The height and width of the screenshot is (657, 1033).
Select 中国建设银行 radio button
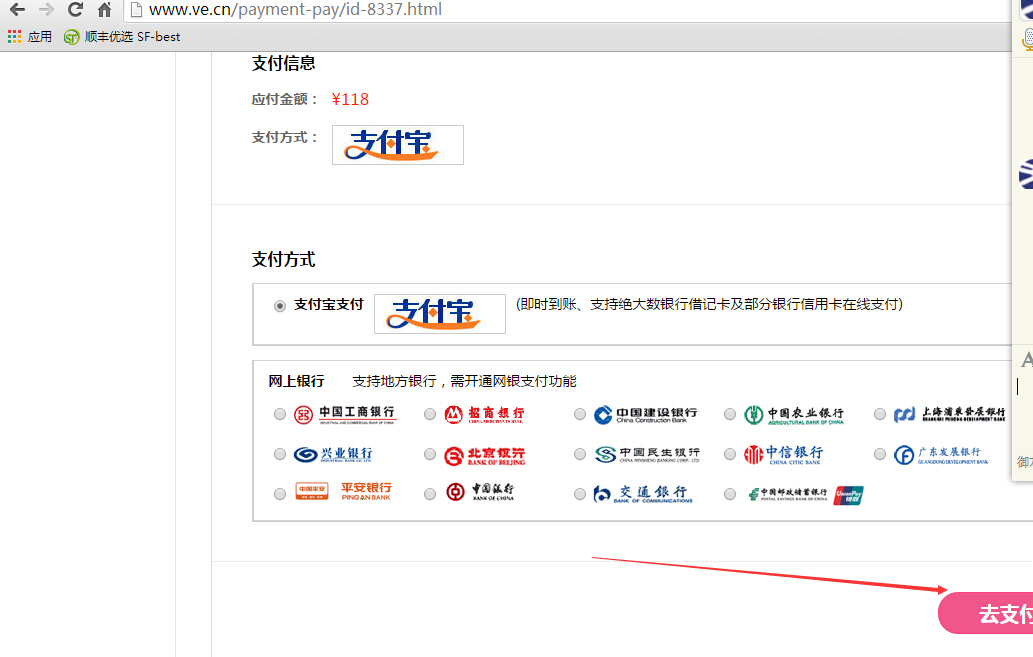tap(580, 414)
